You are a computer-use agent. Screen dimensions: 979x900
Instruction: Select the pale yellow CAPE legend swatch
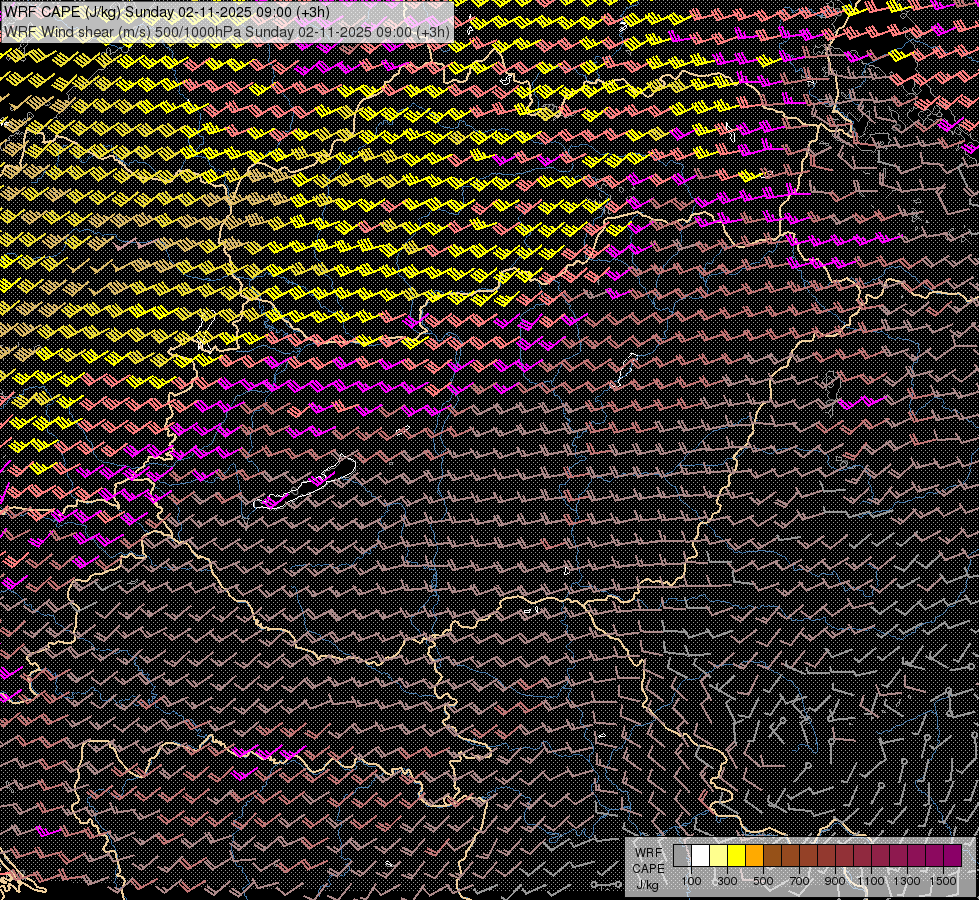pos(718,855)
